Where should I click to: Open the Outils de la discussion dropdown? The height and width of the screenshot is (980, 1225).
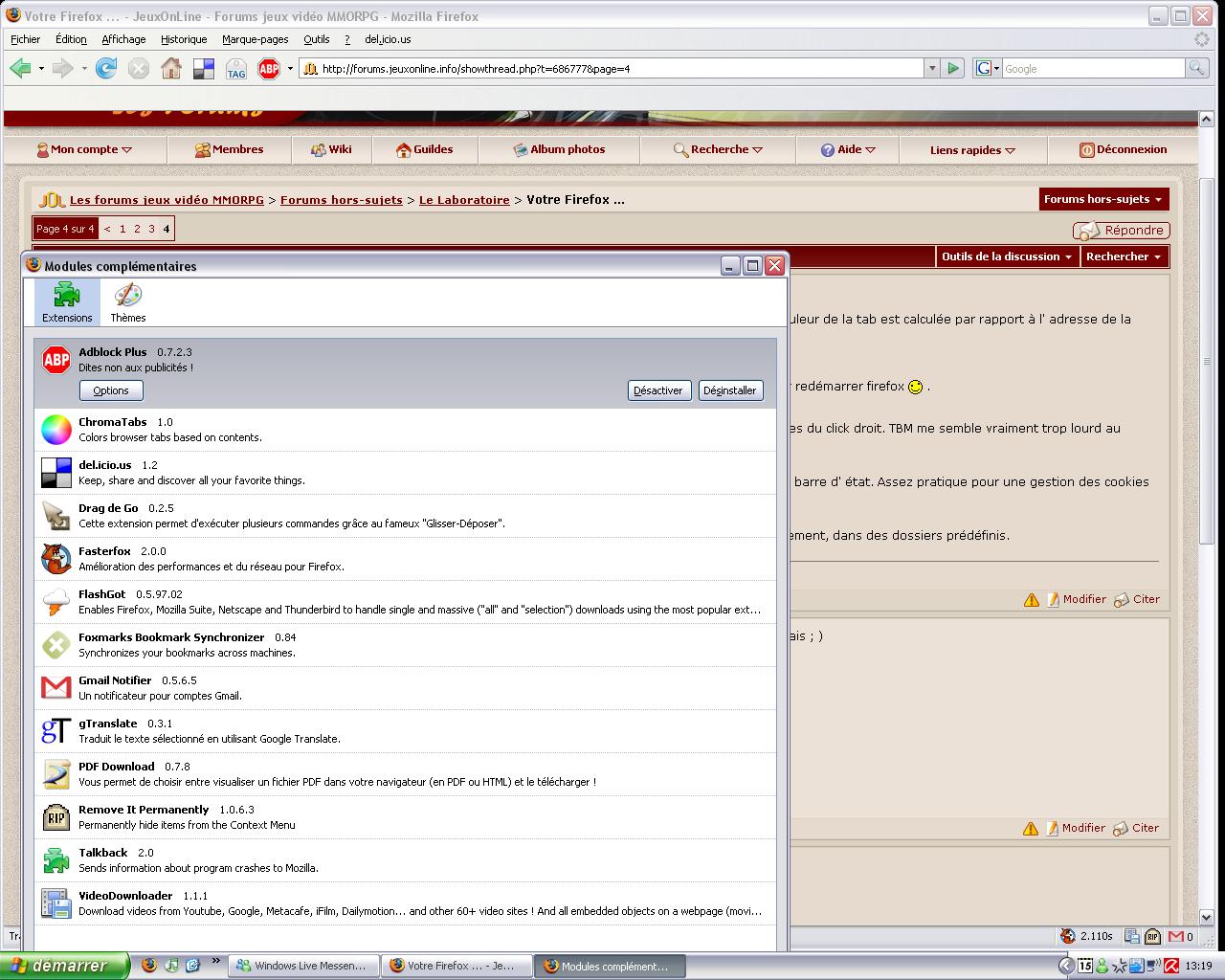tap(1007, 256)
